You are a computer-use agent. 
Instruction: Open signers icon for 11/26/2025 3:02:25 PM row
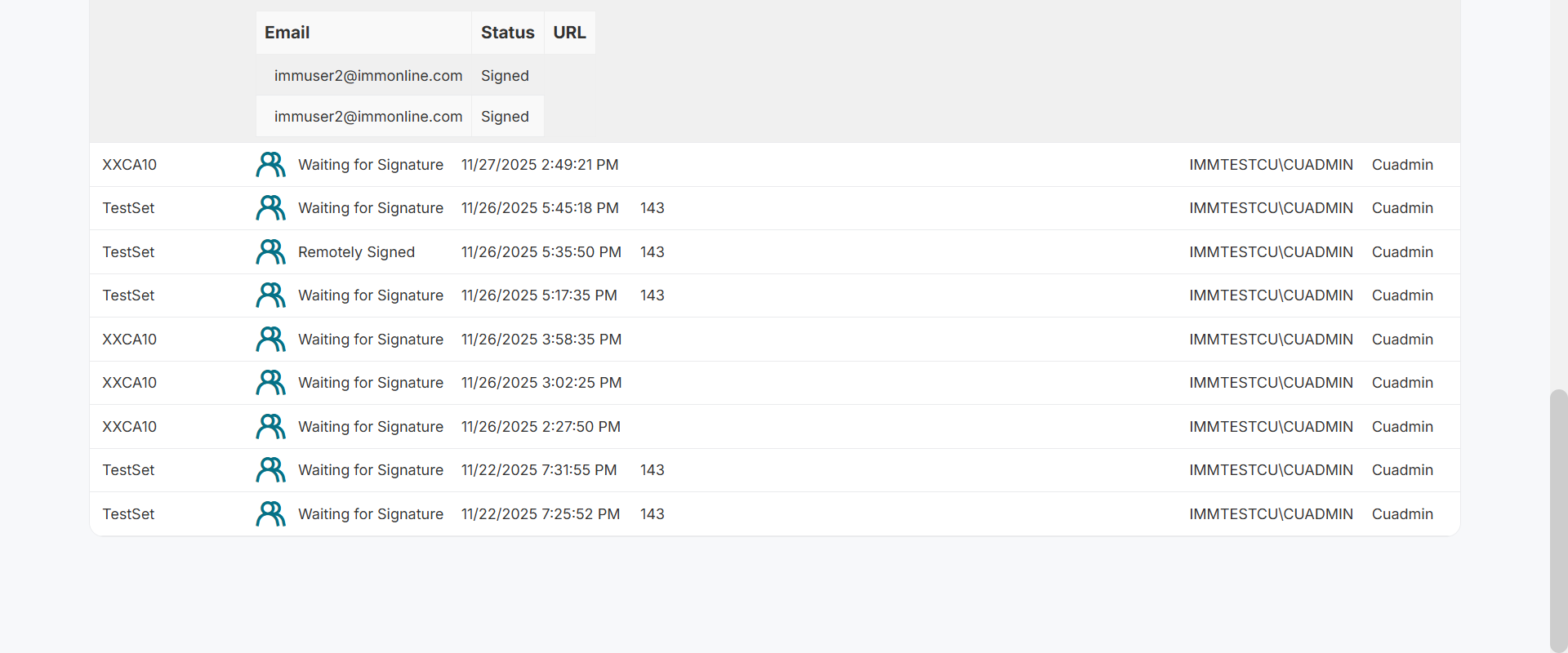(x=270, y=383)
